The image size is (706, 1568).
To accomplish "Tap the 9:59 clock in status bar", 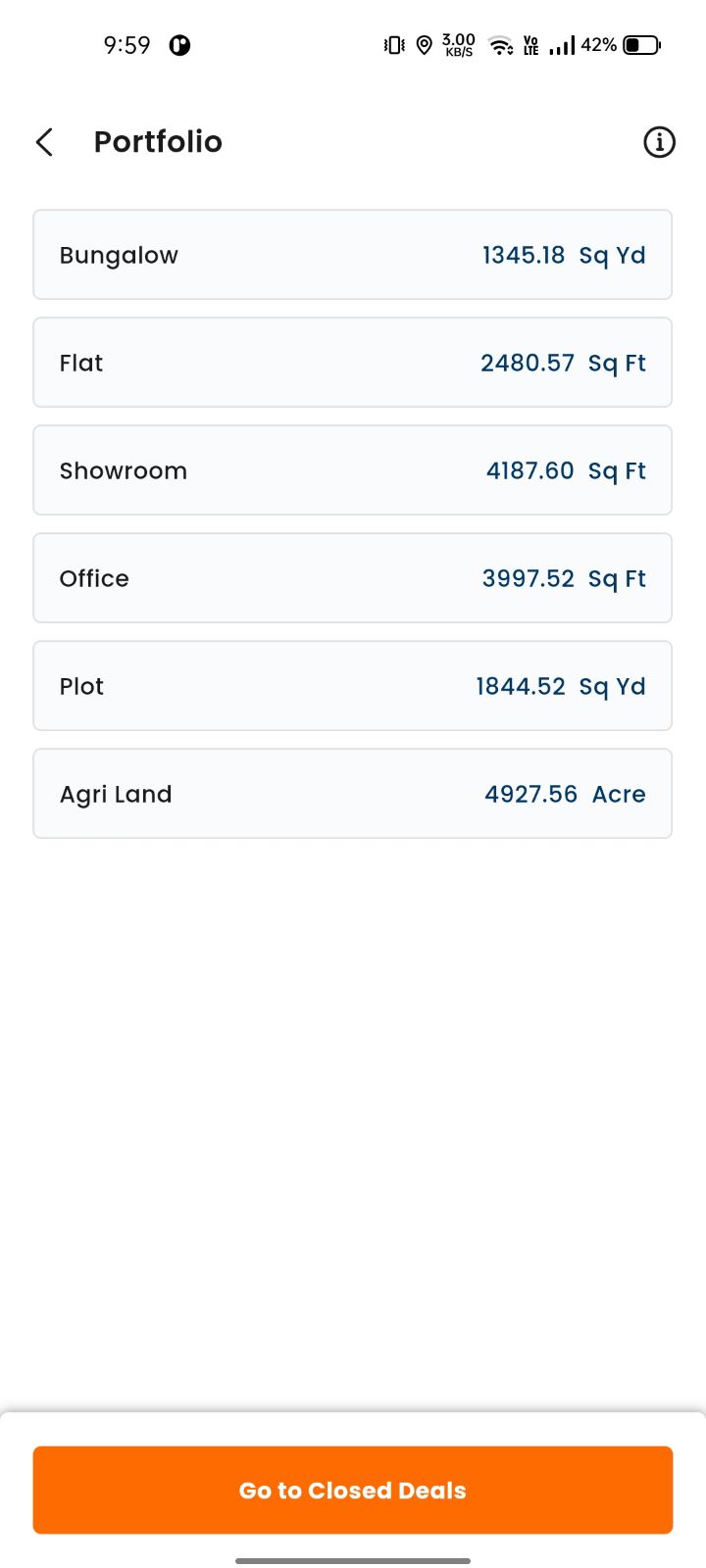I will pos(127,45).
